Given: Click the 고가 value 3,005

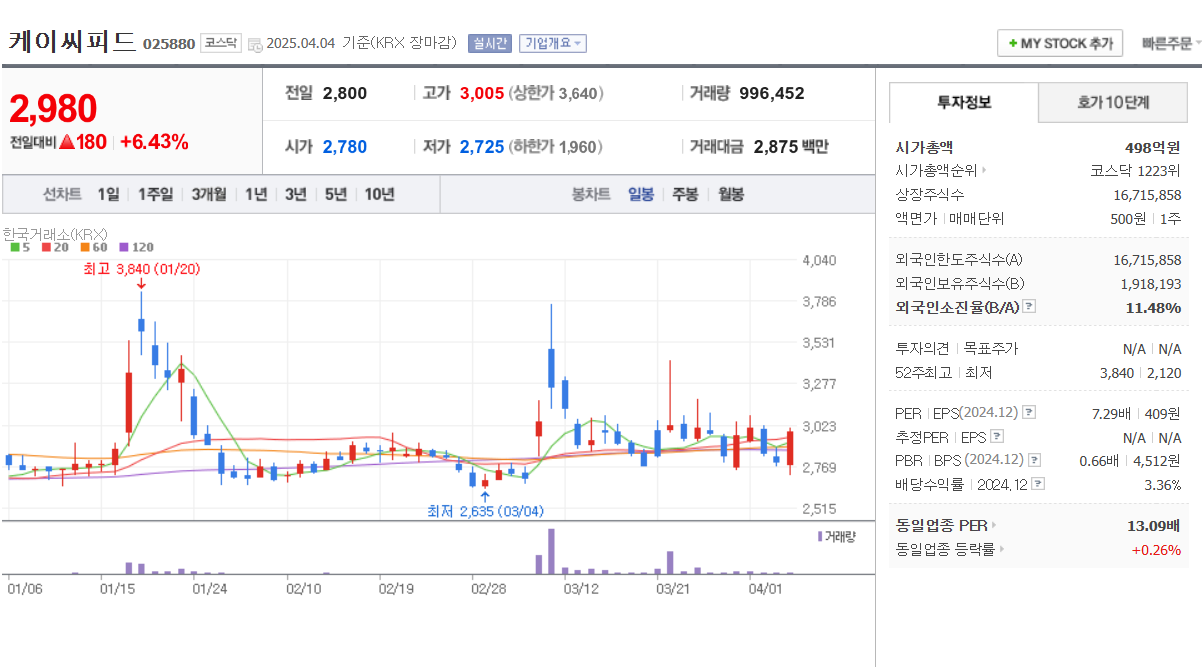Looking at the screenshot, I should click(482, 93).
